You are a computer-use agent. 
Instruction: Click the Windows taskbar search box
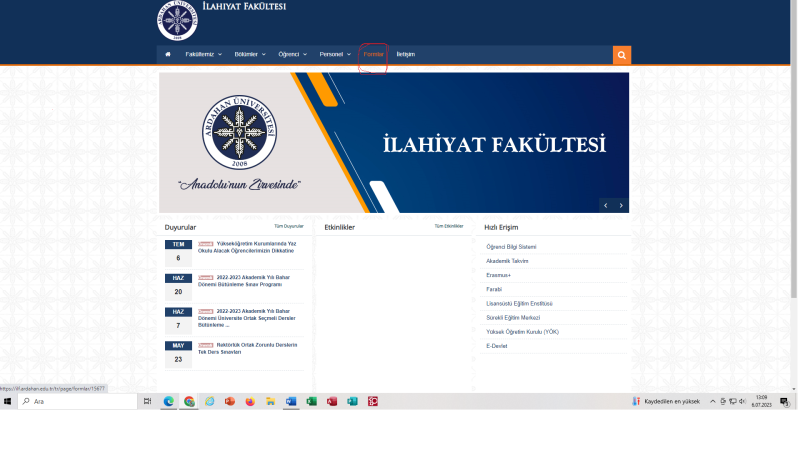(78, 402)
